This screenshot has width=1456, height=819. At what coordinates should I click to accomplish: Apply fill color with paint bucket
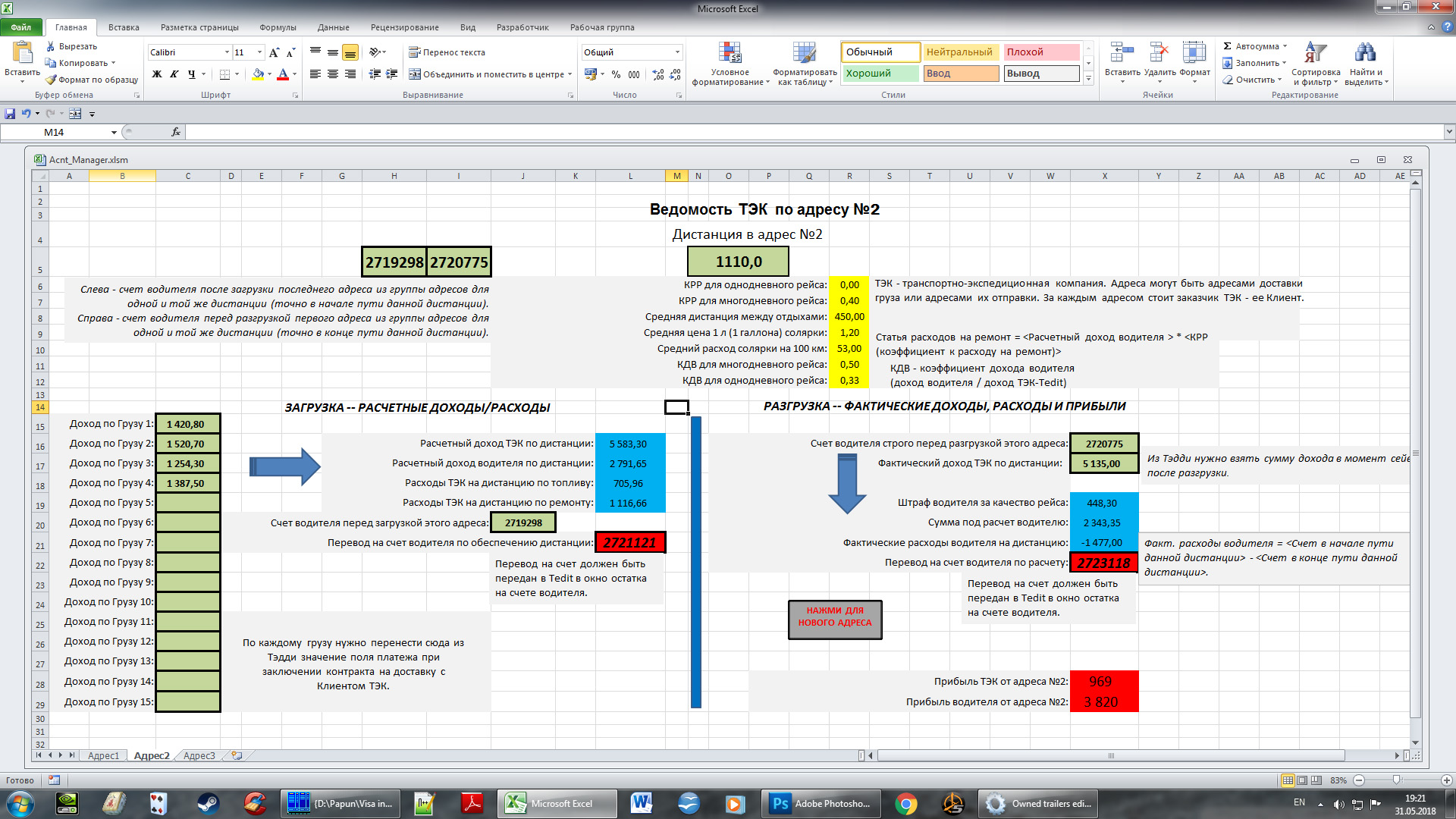pyautogui.click(x=258, y=74)
